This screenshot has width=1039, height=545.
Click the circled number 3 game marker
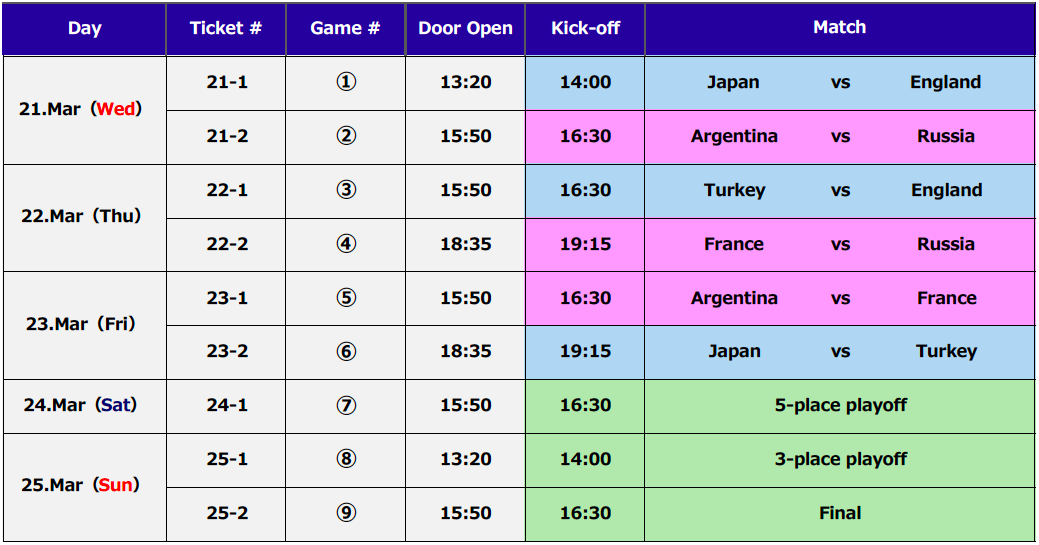pyautogui.click(x=346, y=190)
